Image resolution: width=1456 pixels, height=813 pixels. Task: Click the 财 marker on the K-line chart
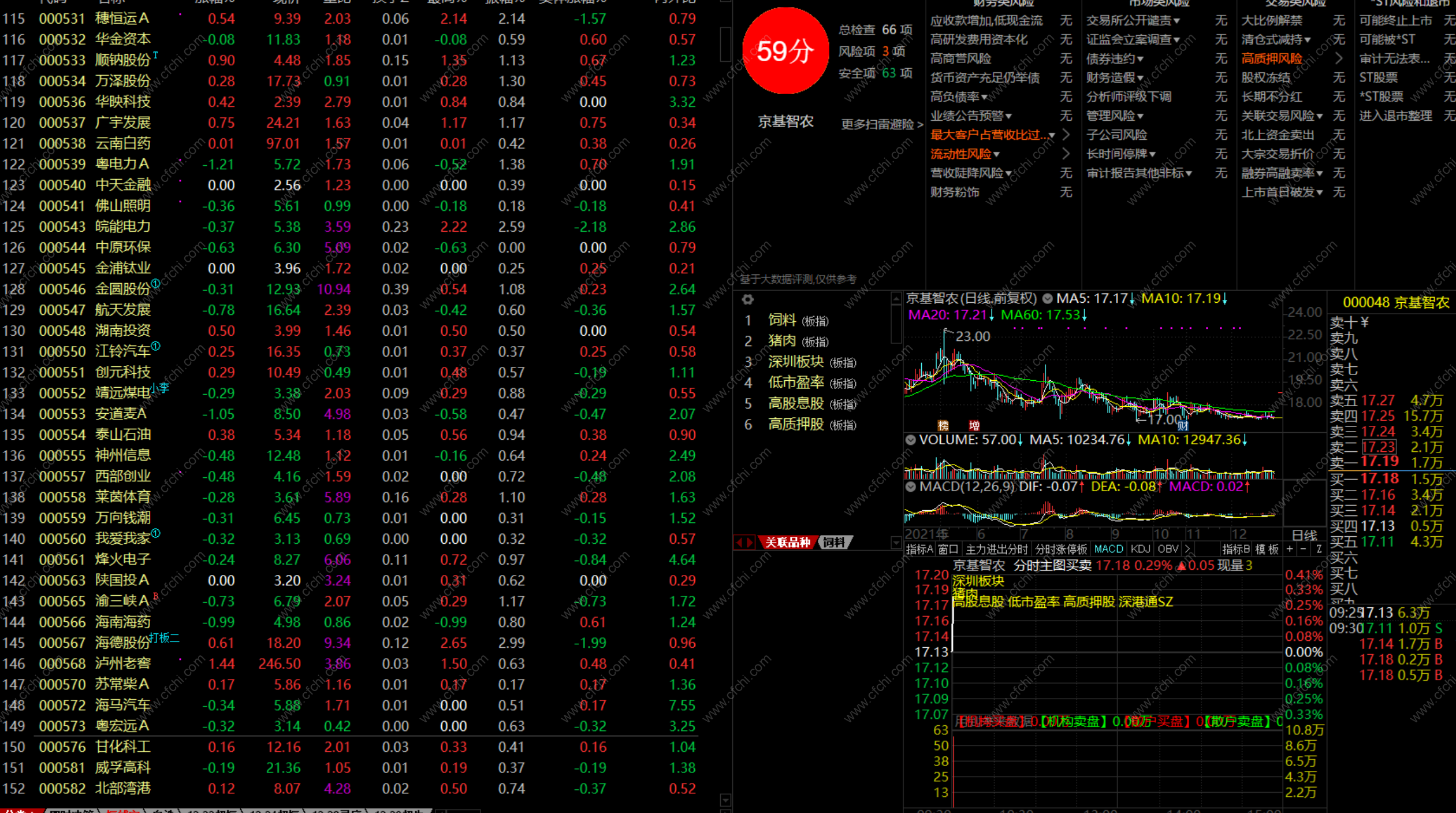(x=1183, y=426)
